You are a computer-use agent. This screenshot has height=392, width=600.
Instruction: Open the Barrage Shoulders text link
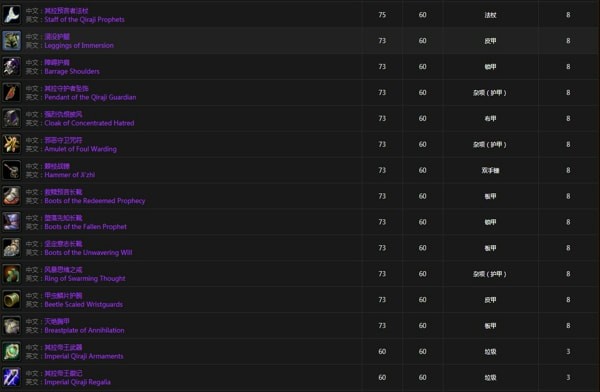coord(72,71)
